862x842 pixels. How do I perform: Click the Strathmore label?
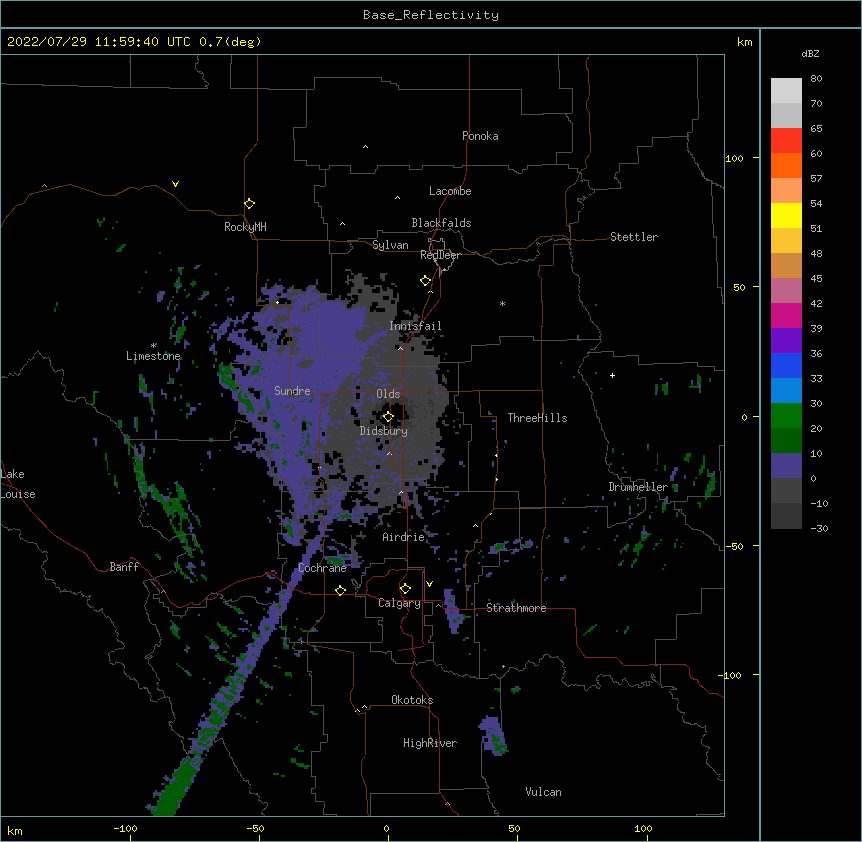(516, 608)
